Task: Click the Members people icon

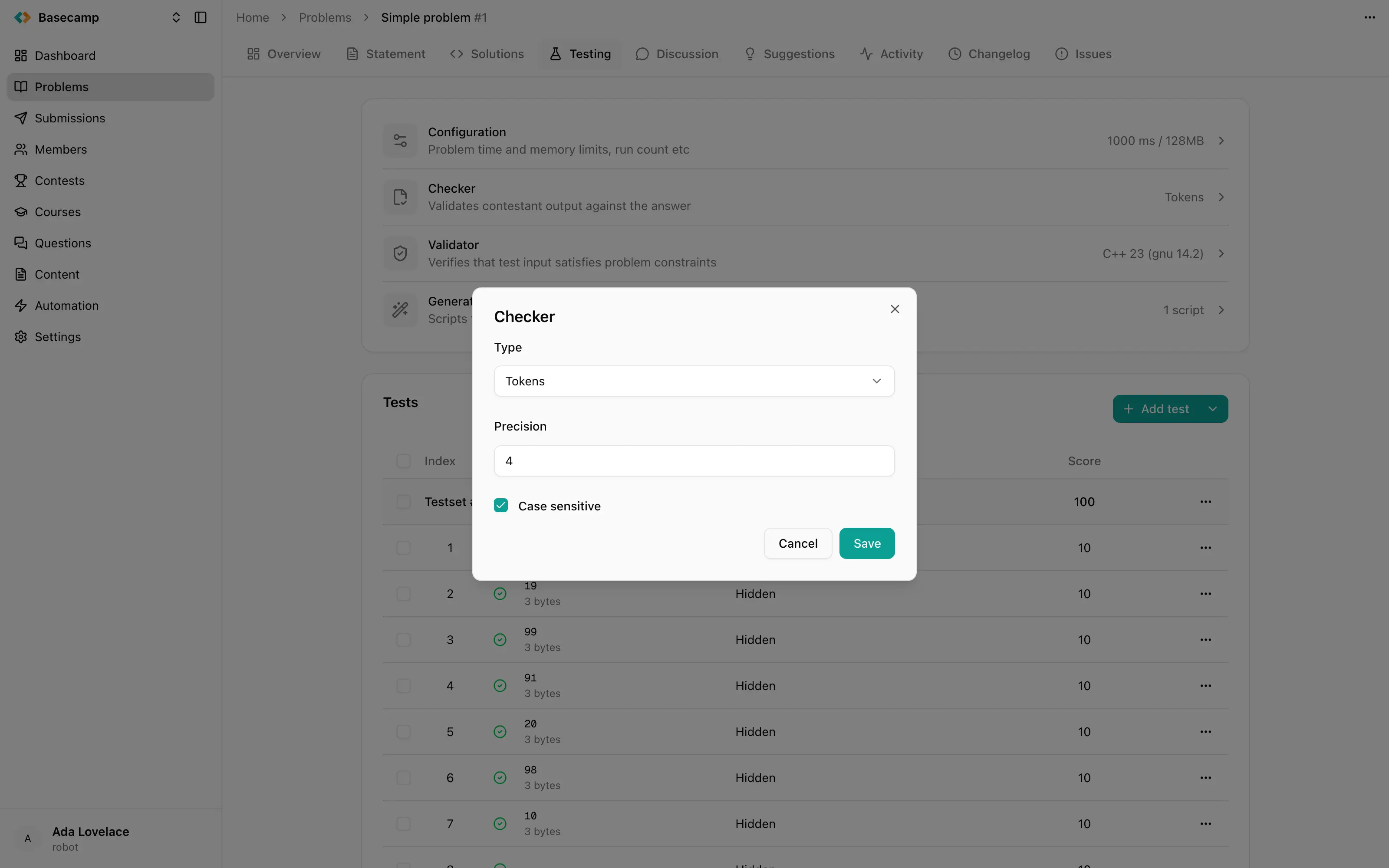Action: click(x=21, y=149)
